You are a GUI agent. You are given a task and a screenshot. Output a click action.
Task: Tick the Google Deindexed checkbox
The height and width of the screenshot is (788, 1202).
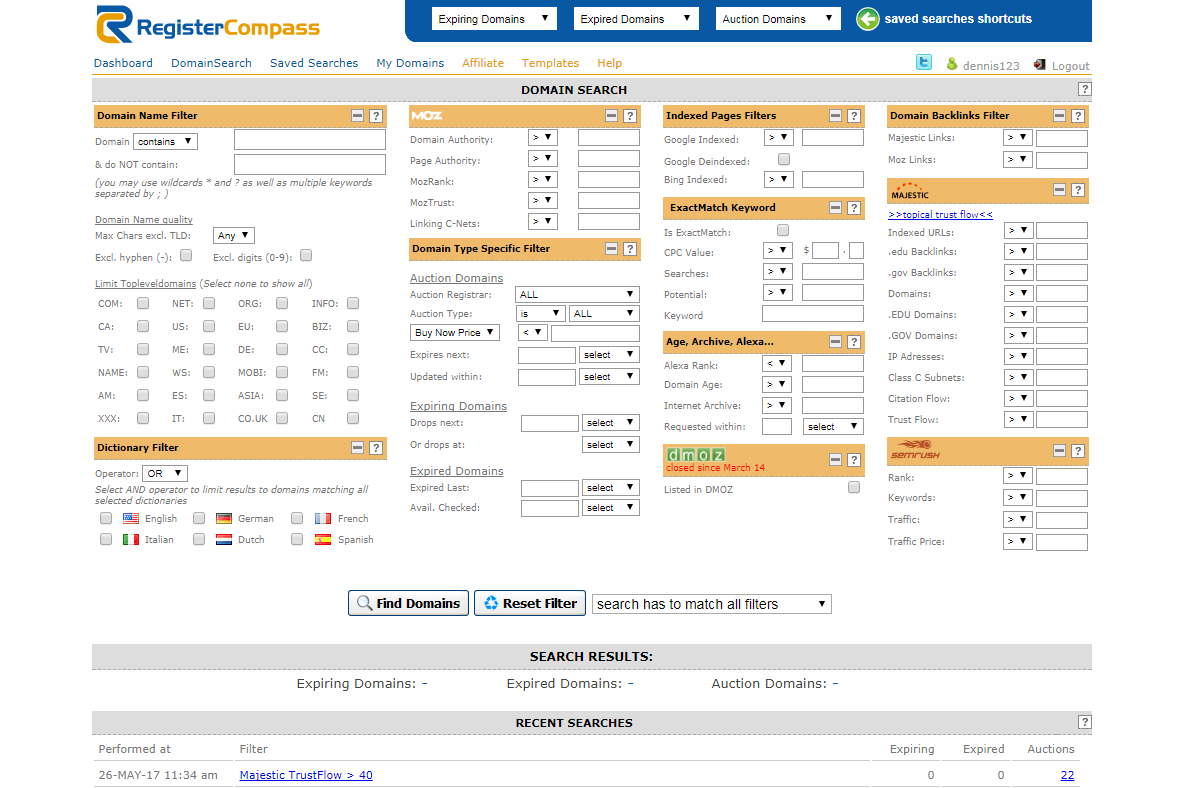click(784, 159)
